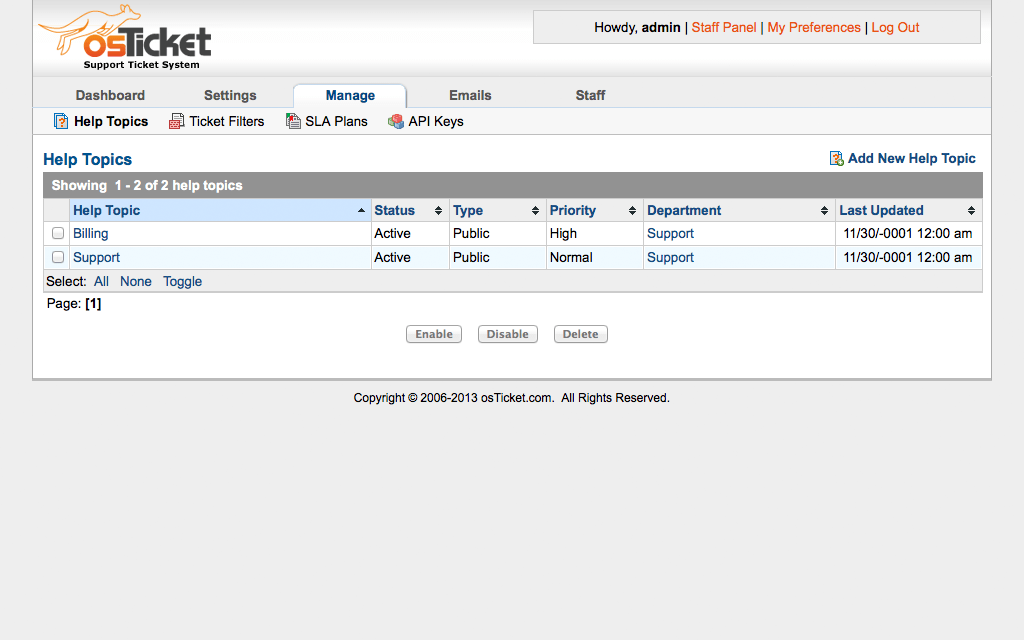
Task: Open the Billing help topic link
Action: pos(91,233)
